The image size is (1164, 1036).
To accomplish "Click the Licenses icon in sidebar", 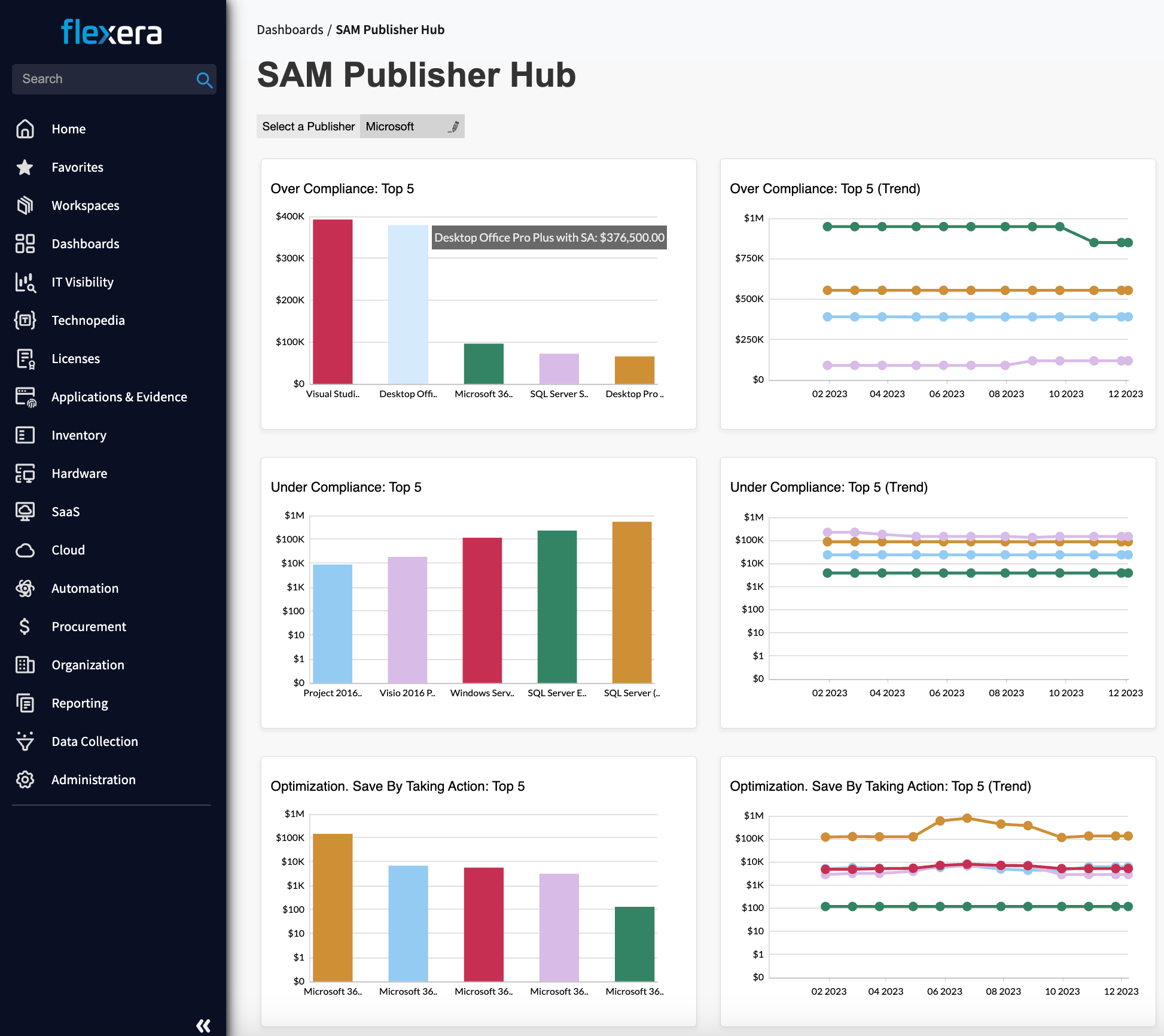I will pos(27,358).
